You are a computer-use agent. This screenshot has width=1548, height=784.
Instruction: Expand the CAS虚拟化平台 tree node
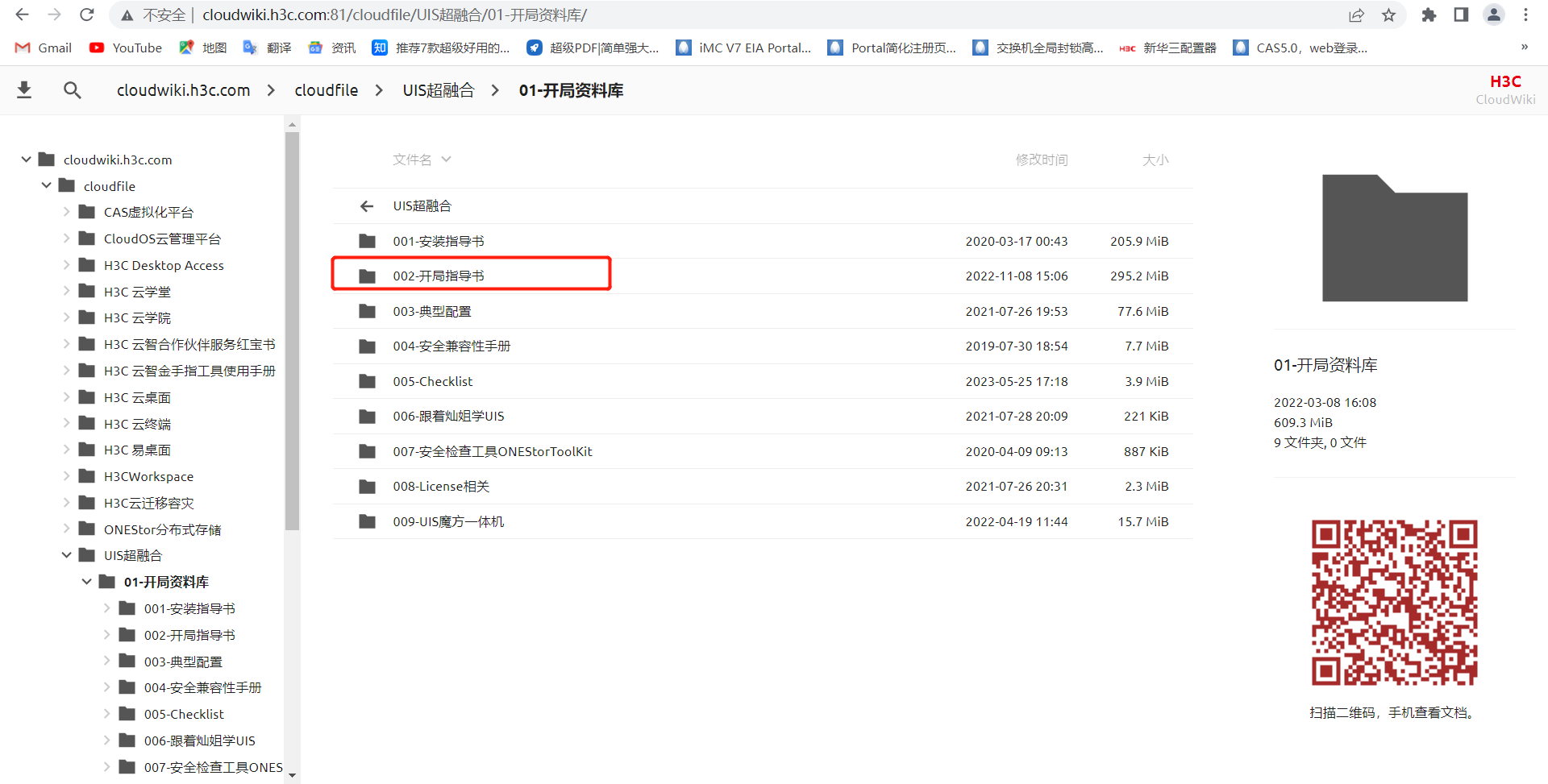pyautogui.click(x=67, y=212)
